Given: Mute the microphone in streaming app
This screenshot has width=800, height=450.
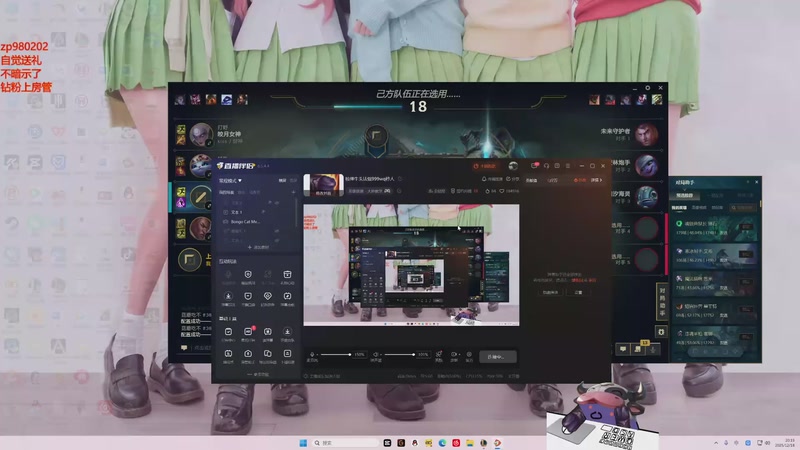Looking at the screenshot, I should point(312,354).
